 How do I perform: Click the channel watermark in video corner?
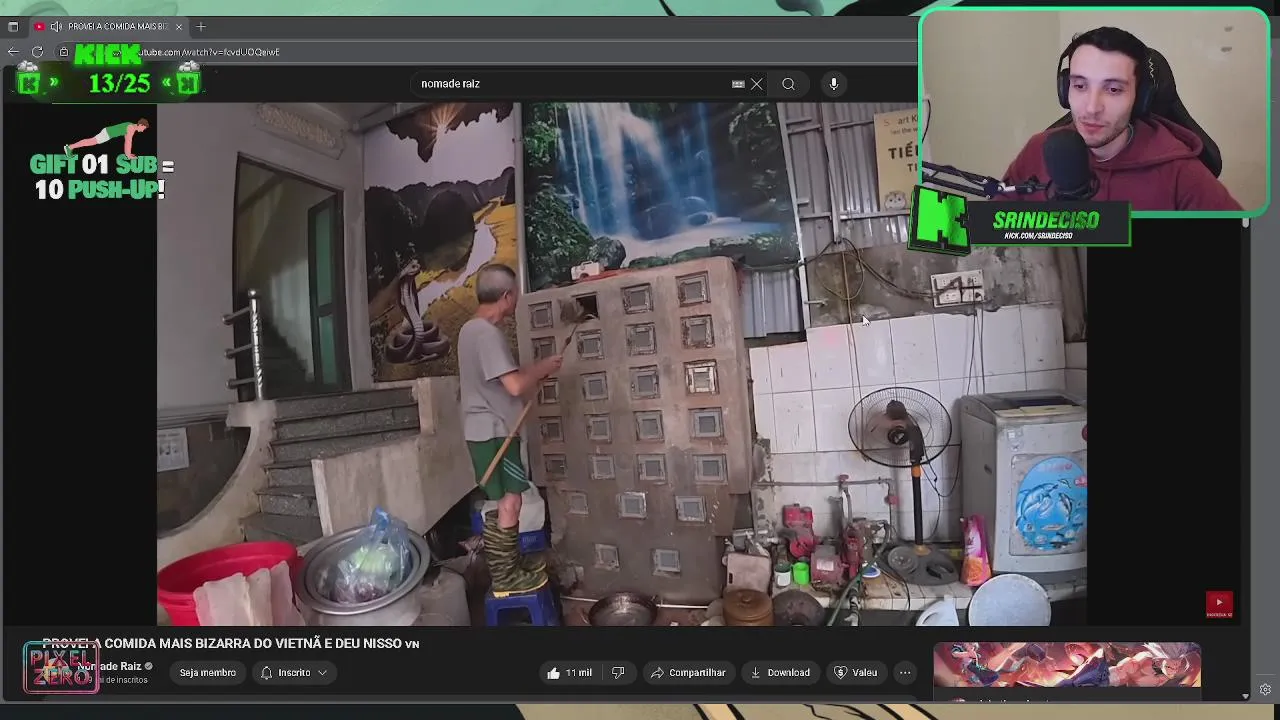(x=1218, y=604)
